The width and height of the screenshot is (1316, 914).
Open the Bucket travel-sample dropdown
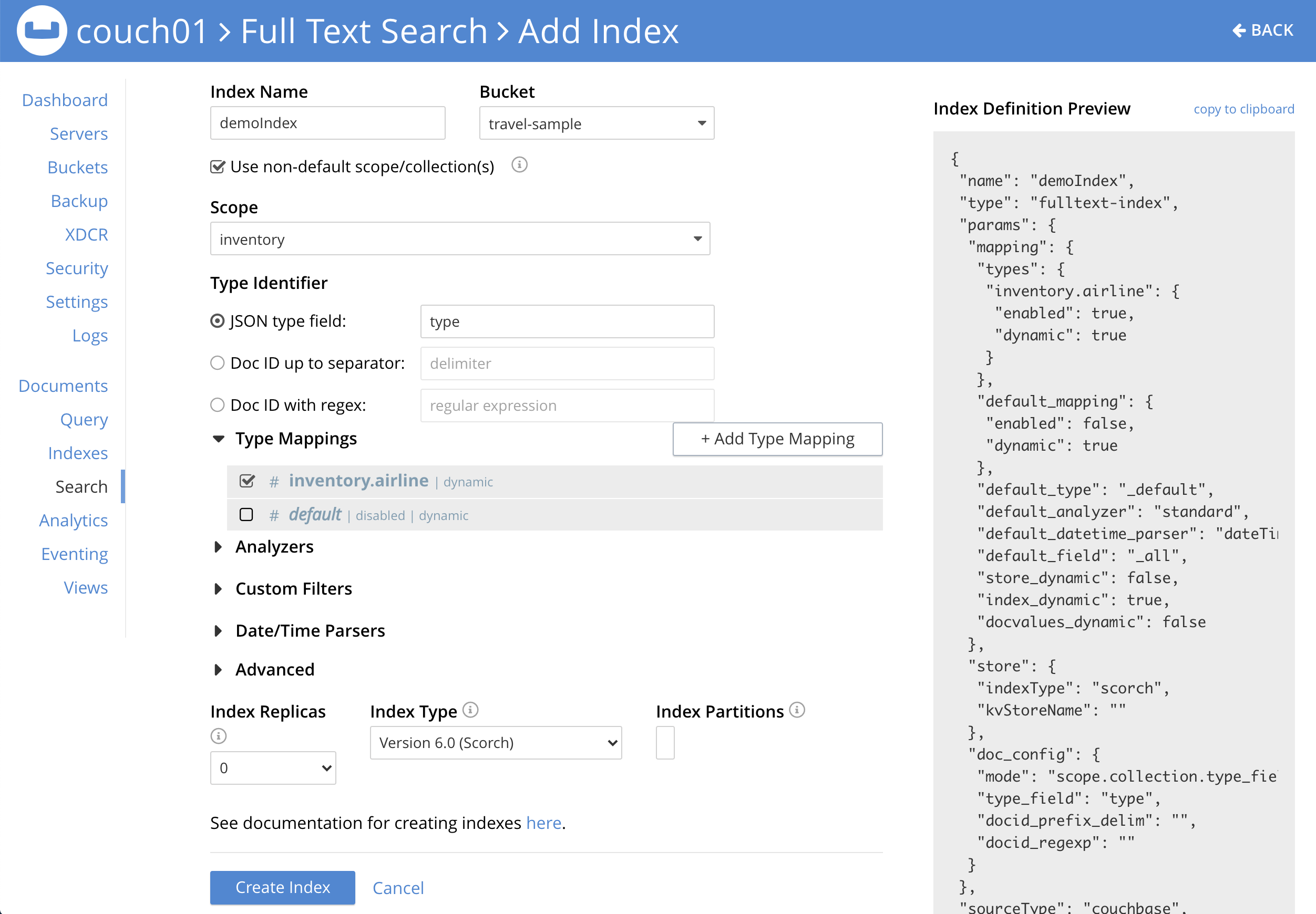[597, 123]
